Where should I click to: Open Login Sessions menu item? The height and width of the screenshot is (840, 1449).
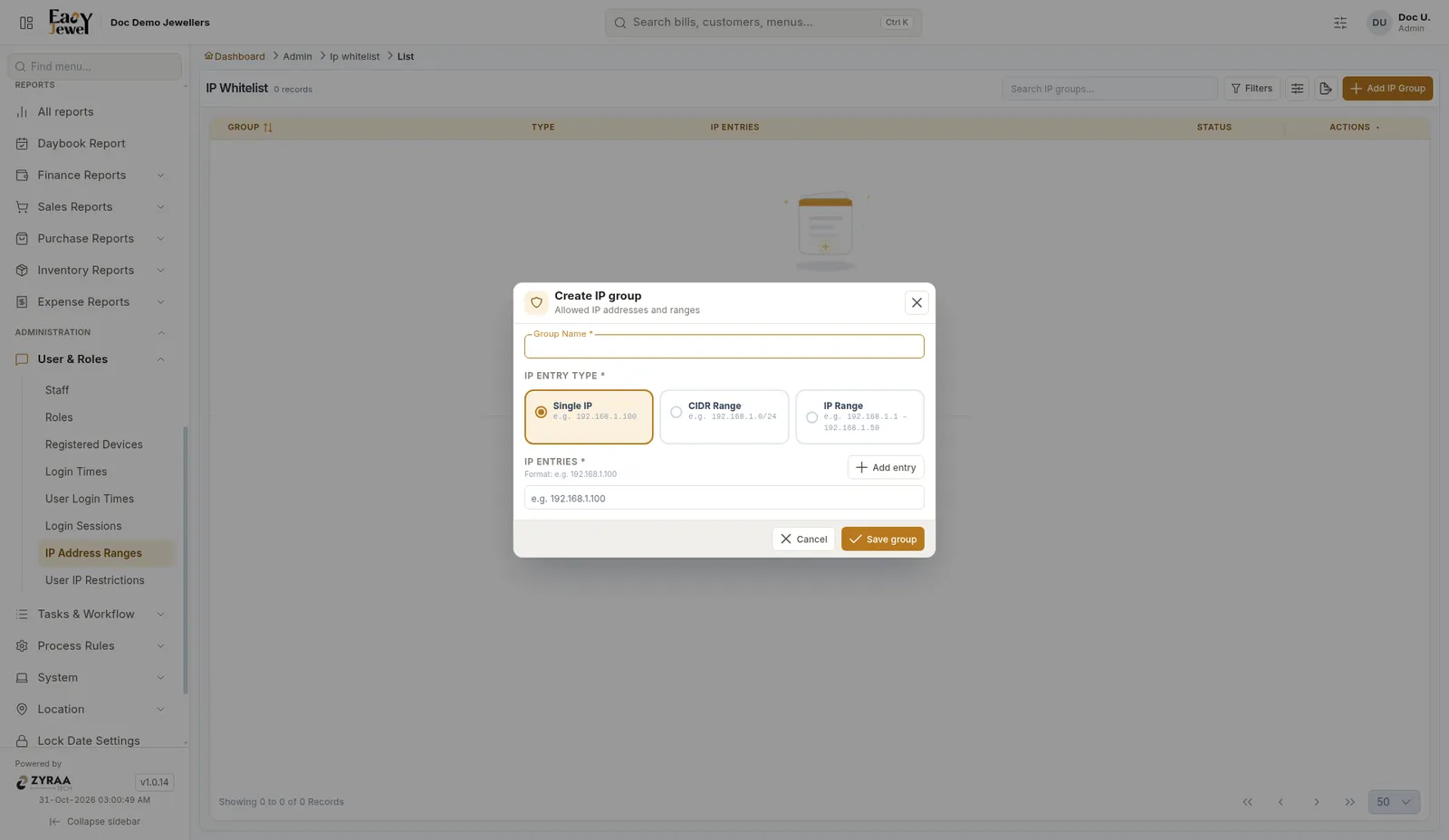[x=83, y=526]
